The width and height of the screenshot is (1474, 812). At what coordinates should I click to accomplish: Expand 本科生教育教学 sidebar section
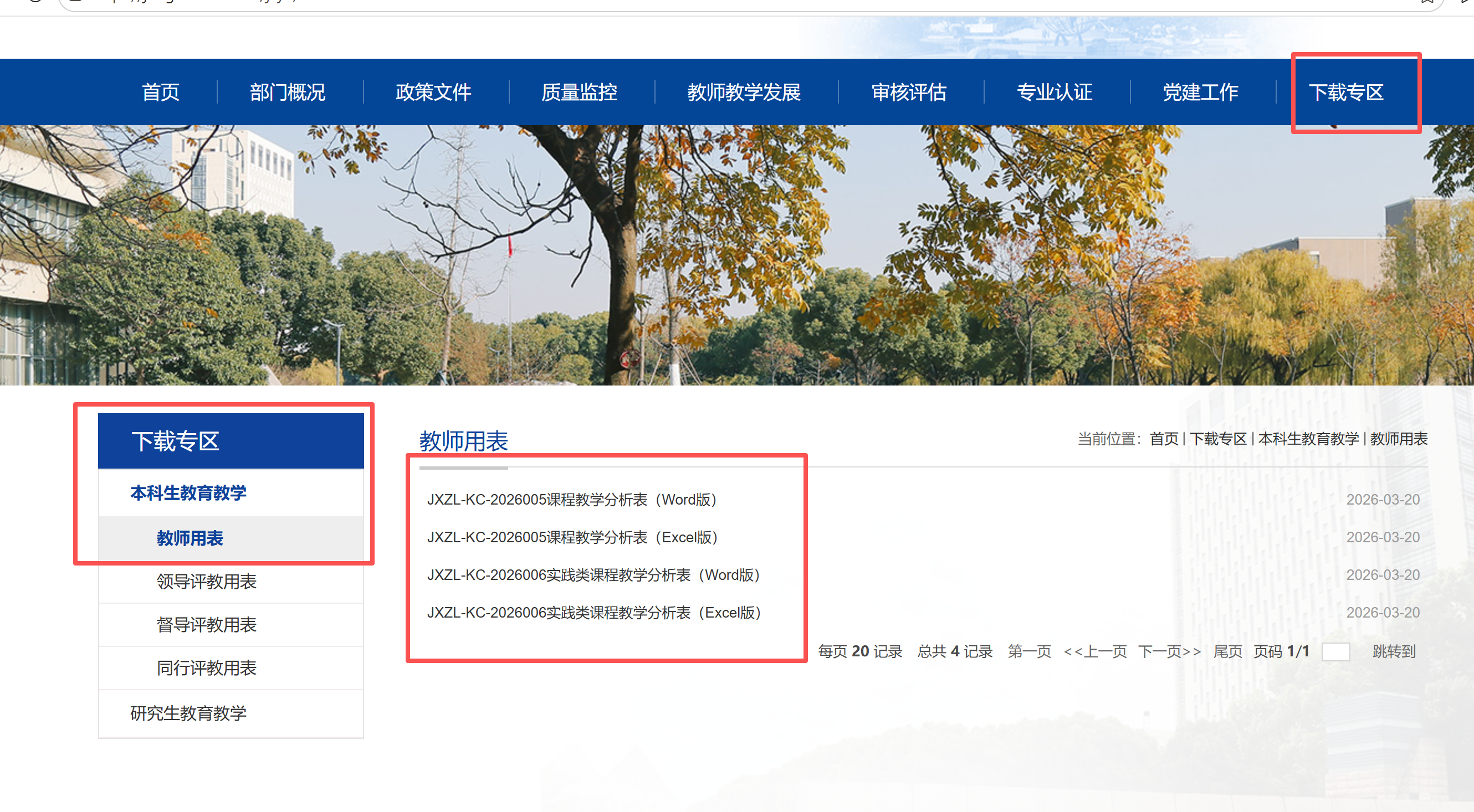188,493
